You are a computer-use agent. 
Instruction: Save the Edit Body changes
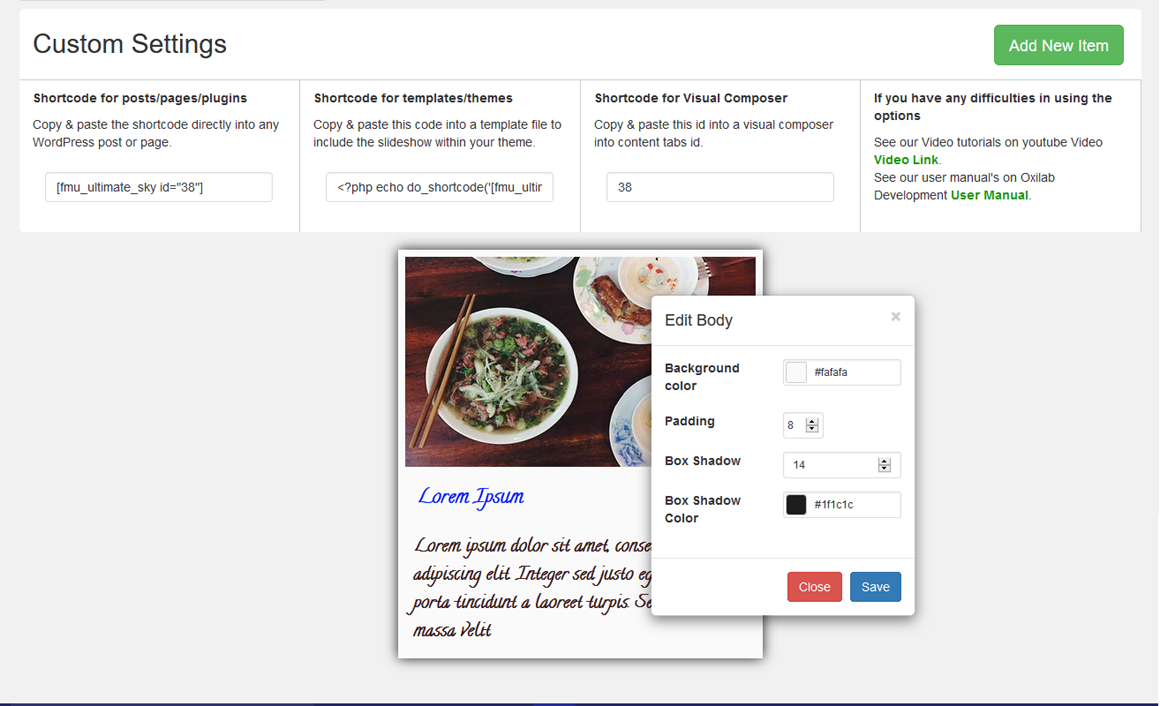(875, 587)
